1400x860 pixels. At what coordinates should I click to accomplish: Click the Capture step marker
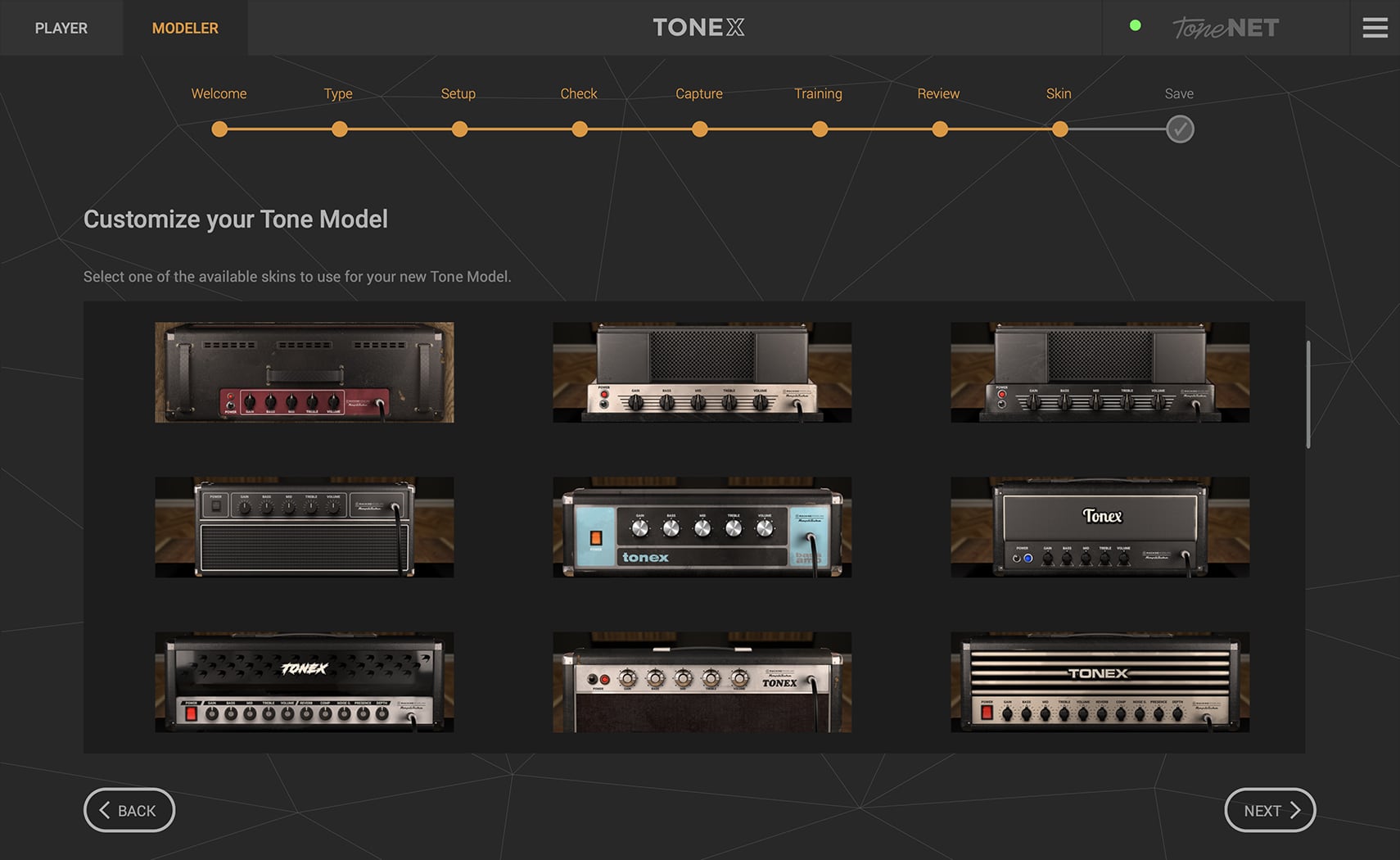[698, 129]
